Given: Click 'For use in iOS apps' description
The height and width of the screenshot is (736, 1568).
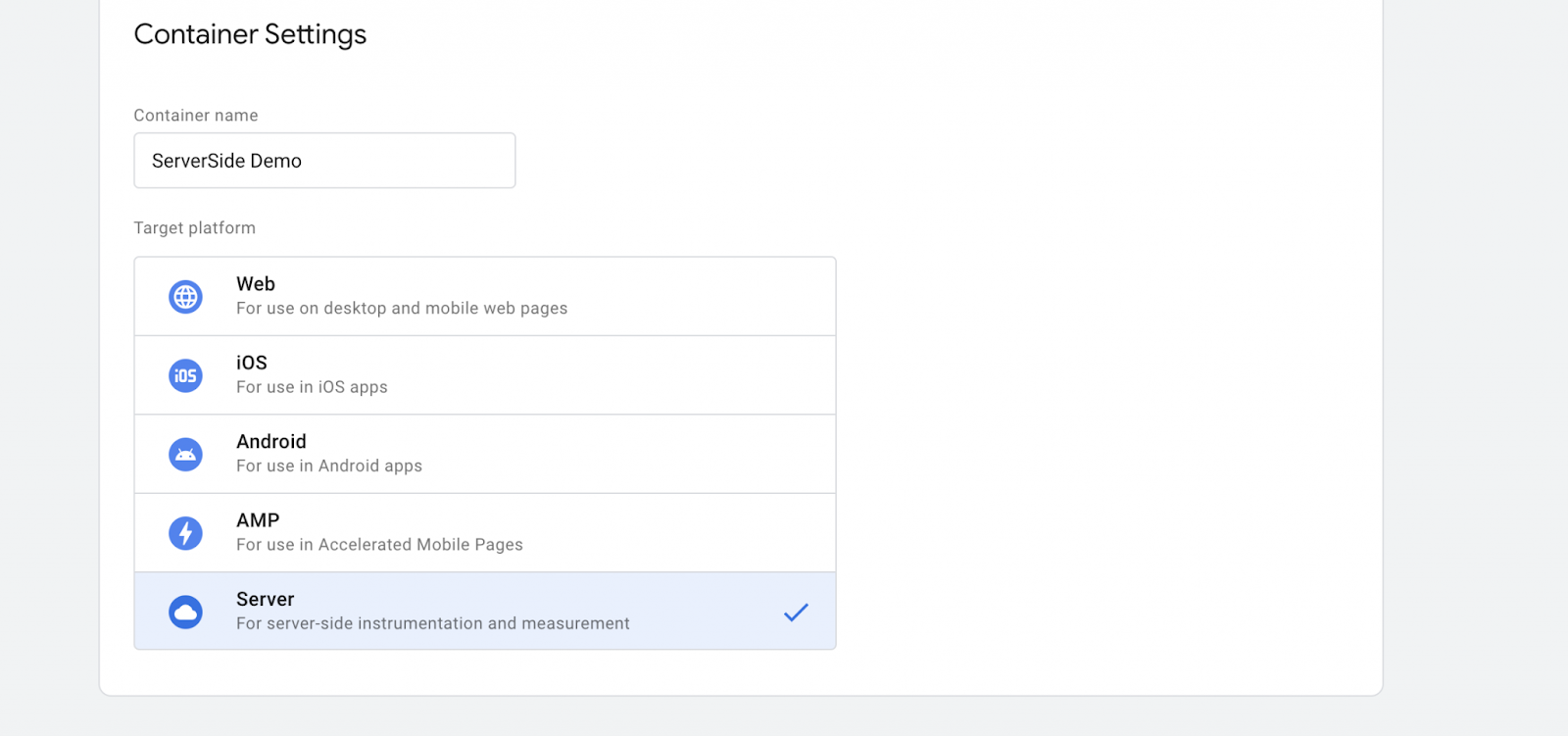Looking at the screenshot, I should (x=312, y=387).
